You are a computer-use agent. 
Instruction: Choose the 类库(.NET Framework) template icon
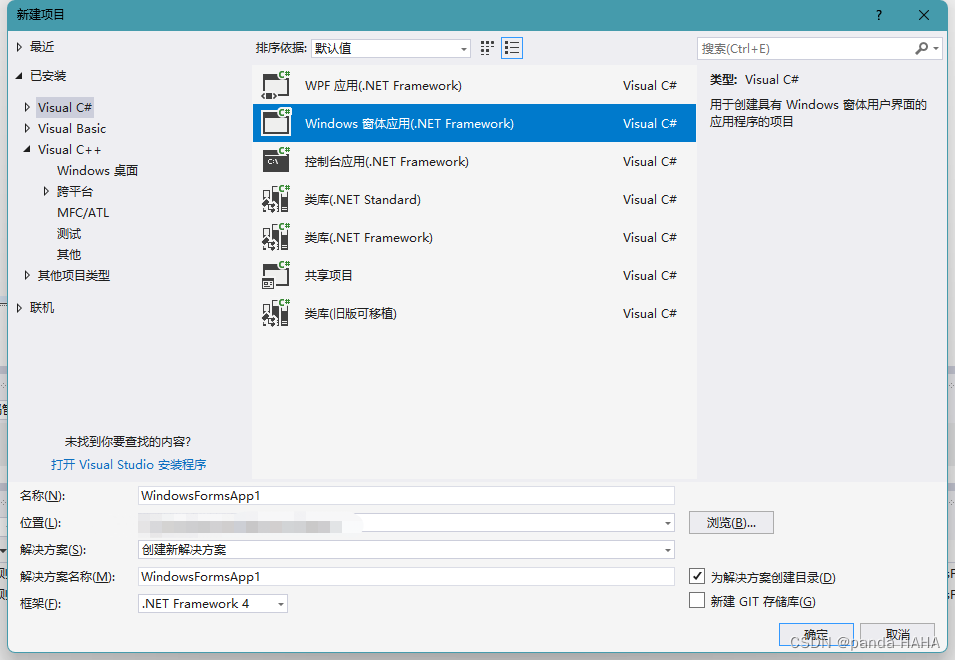pos(275,237)
